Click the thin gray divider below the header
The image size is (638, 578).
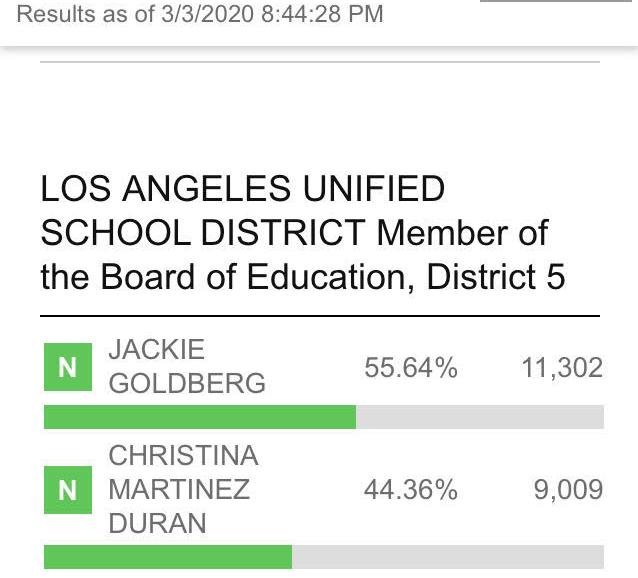(320, 62)
